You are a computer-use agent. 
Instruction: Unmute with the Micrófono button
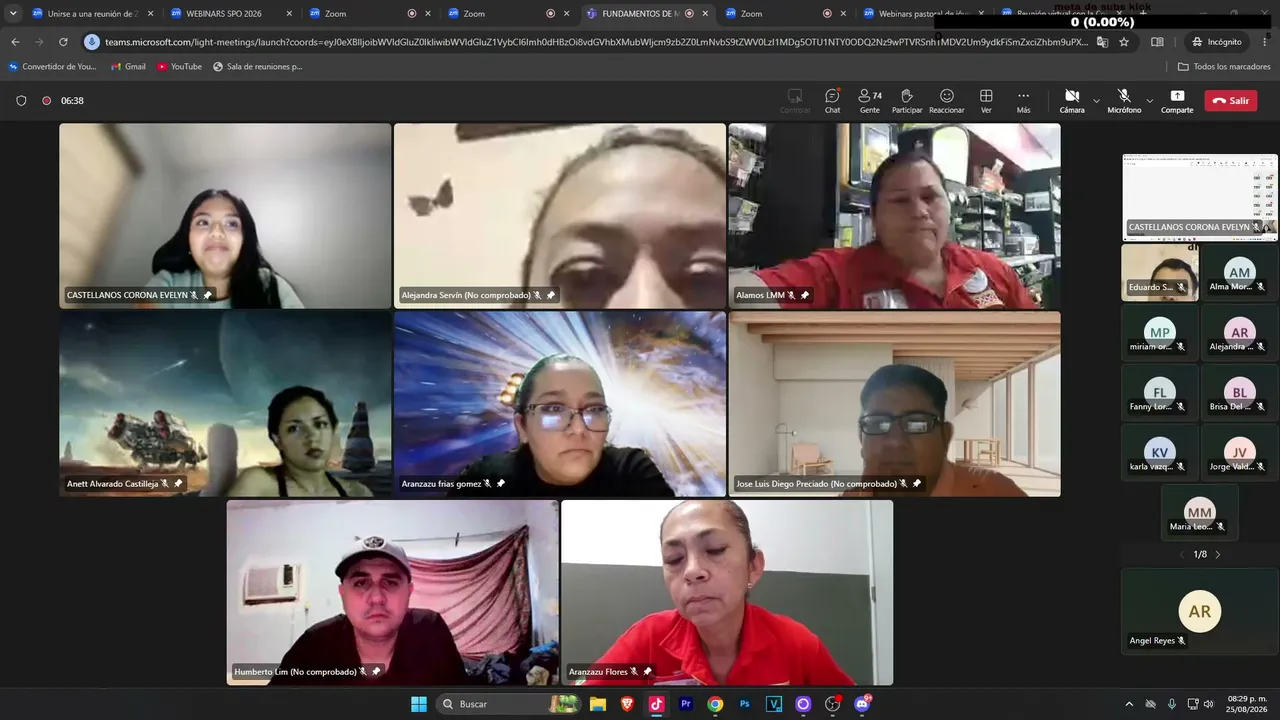click(1124, 100)
